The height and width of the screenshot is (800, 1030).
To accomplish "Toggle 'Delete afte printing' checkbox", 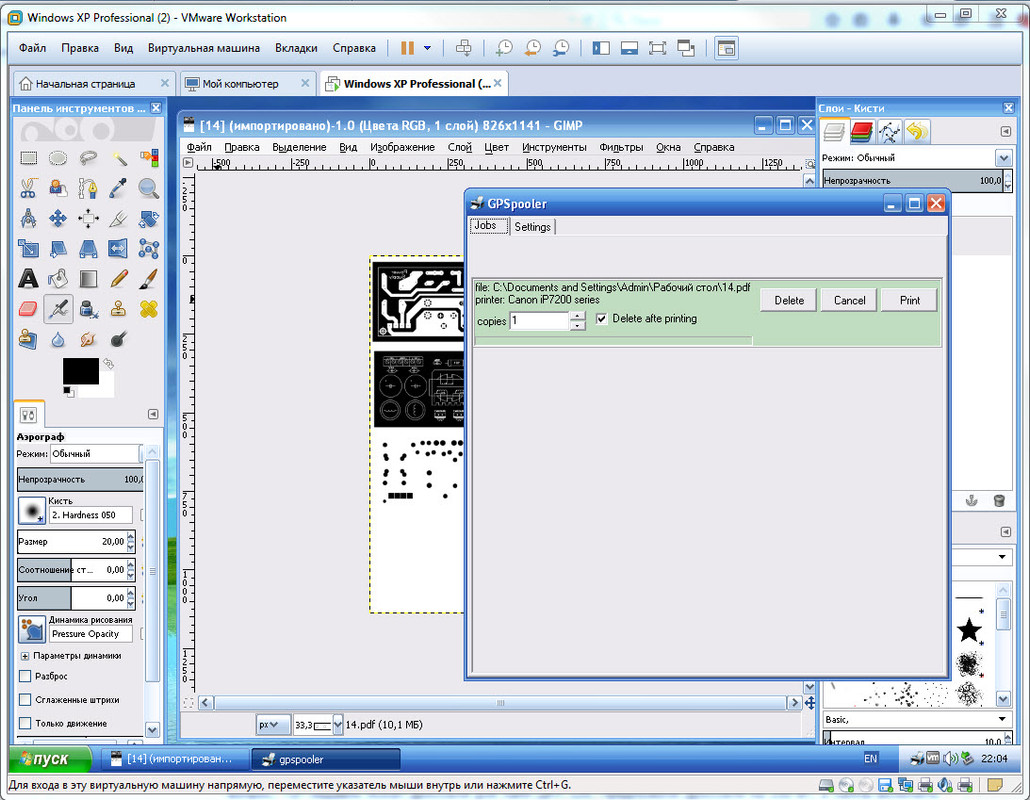I will pos(601,319).
